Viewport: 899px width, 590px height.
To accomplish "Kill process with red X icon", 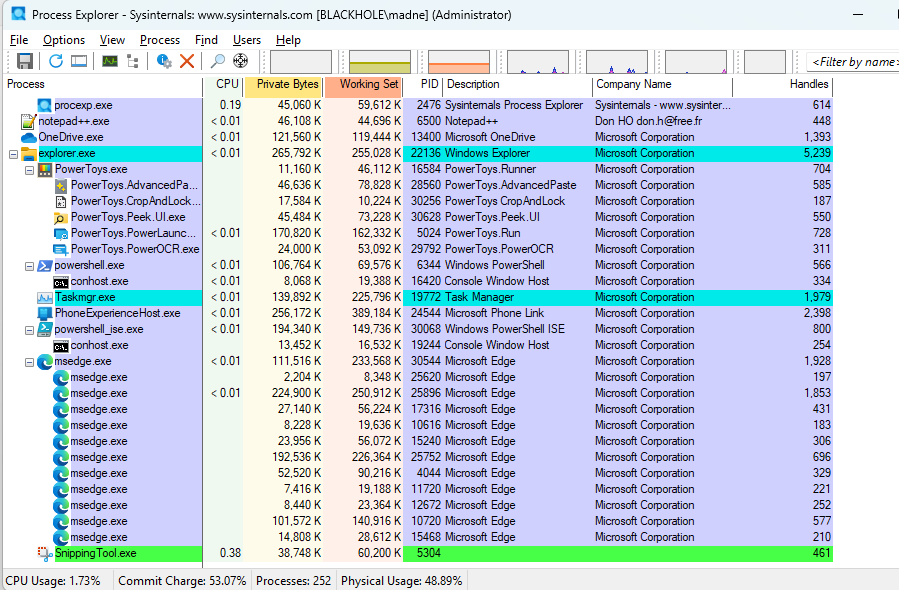I will tap(187, 61).
